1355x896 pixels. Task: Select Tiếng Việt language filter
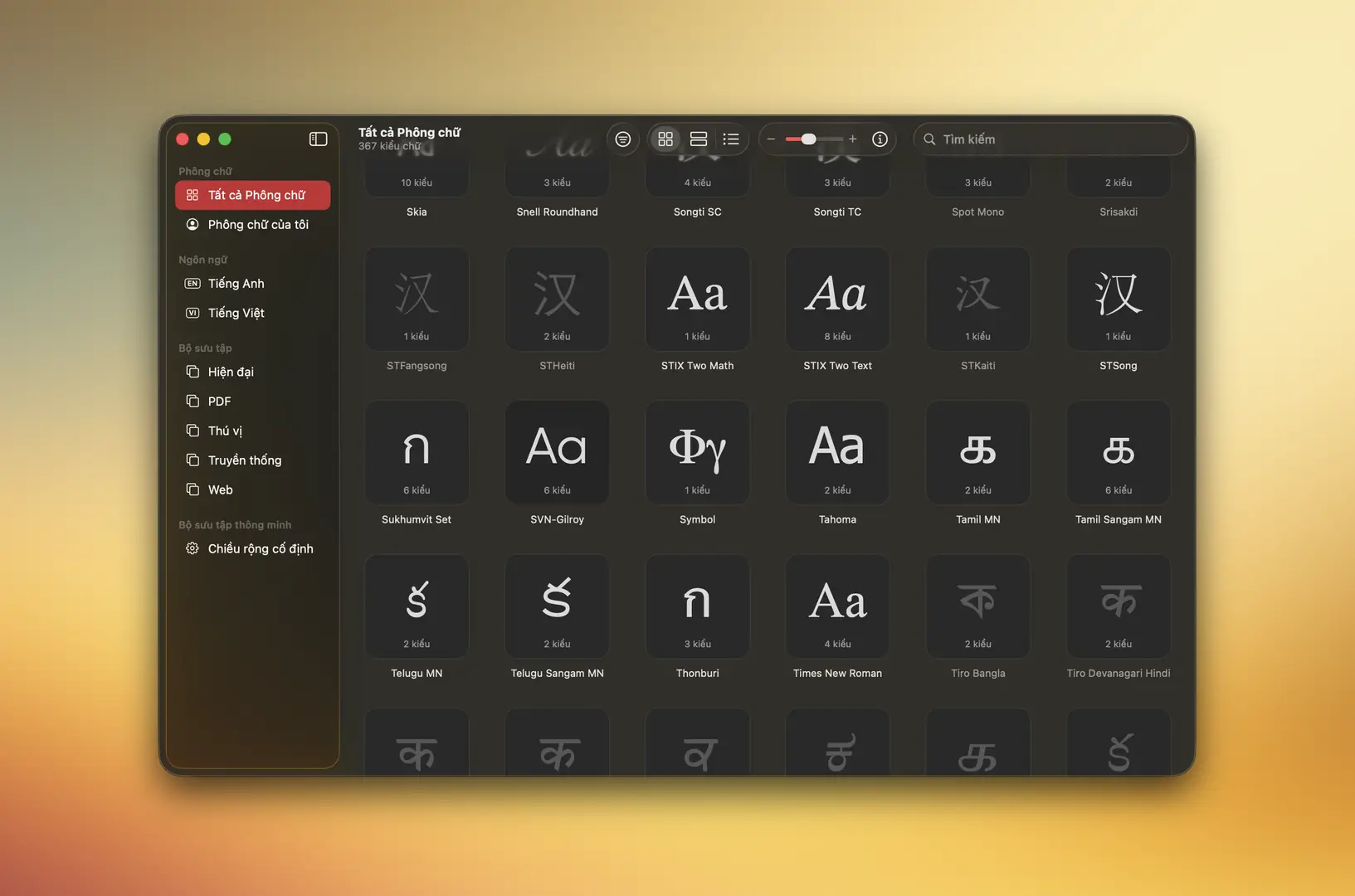click(253, 313)
